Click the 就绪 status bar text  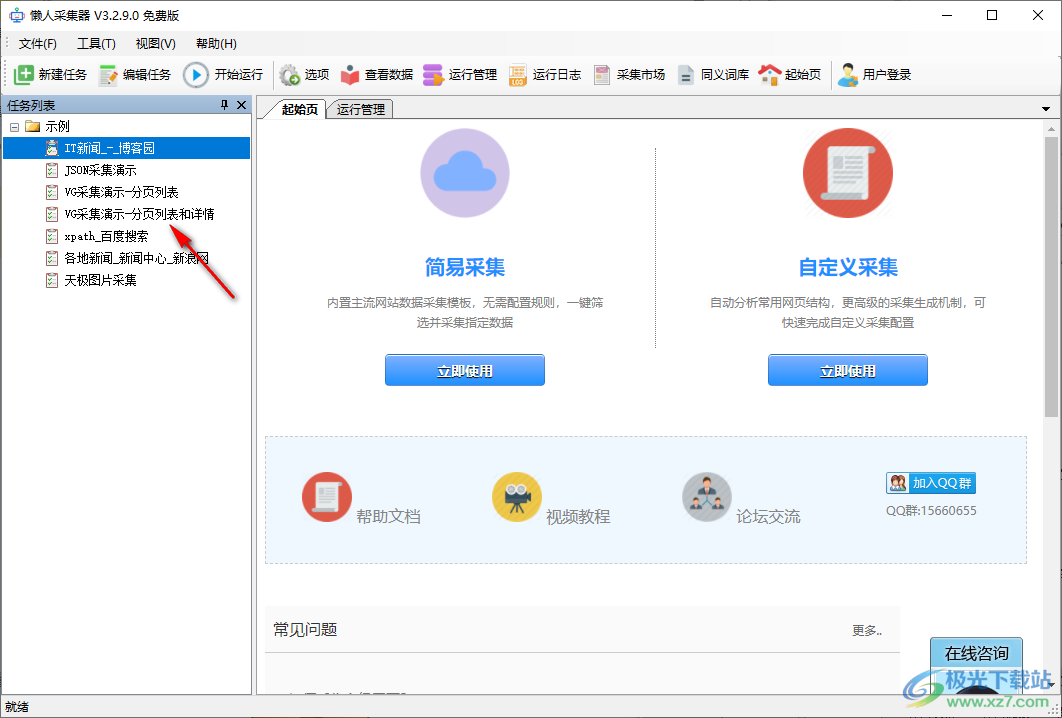coord(16,707)
